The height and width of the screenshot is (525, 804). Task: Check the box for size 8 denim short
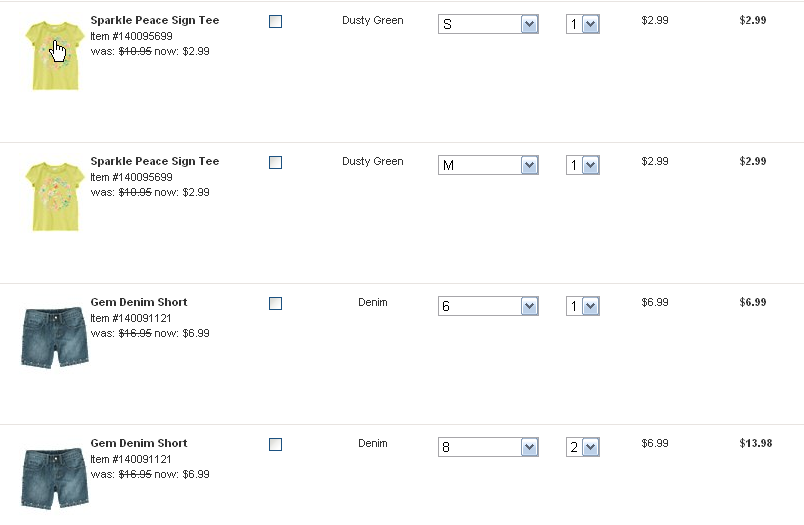coord(276,444)
